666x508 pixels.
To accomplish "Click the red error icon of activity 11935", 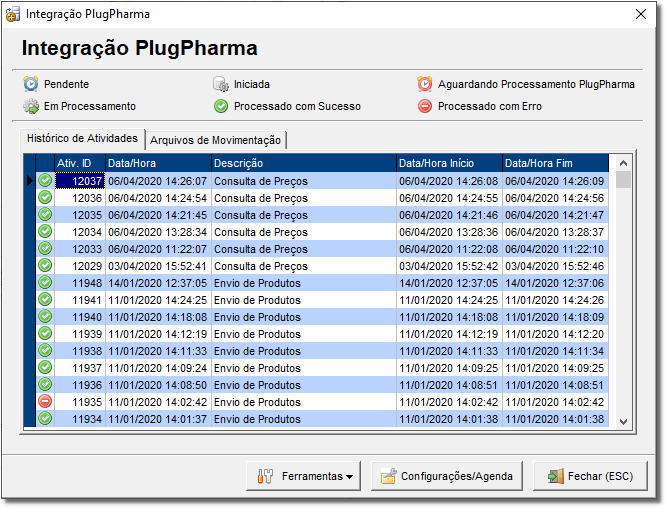I will (45, 401).
